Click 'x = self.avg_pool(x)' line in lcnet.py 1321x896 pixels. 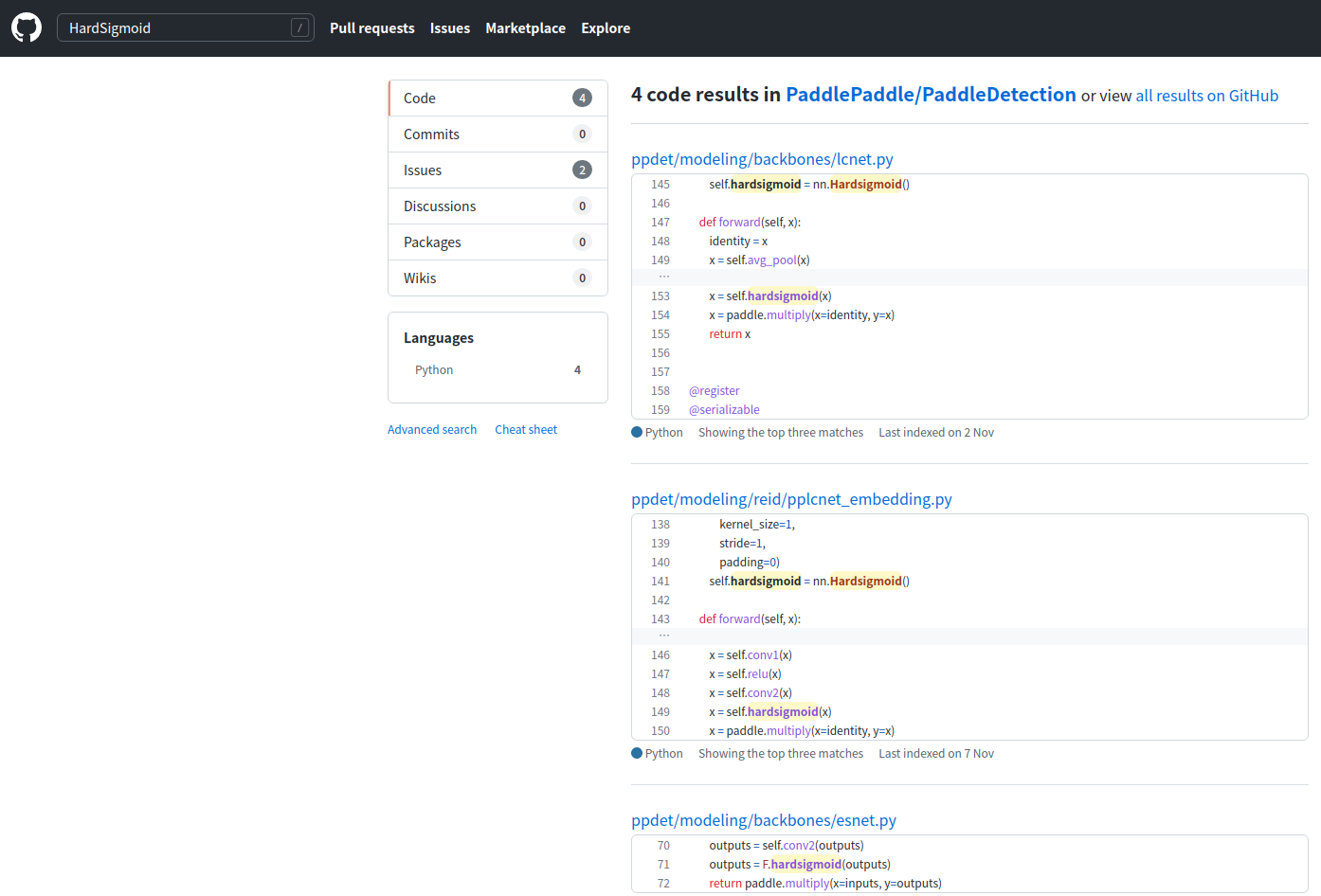[759, 260]
